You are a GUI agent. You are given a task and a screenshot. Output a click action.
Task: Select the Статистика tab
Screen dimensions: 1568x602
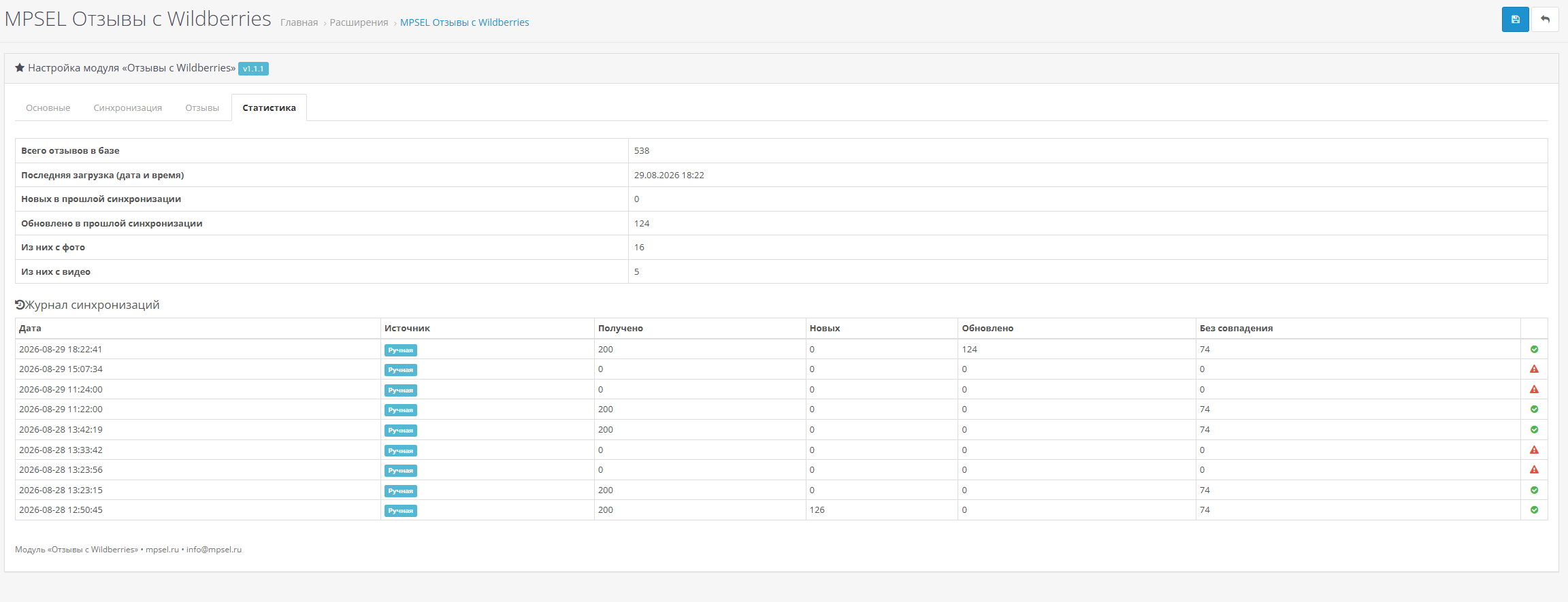click(269, 107)
